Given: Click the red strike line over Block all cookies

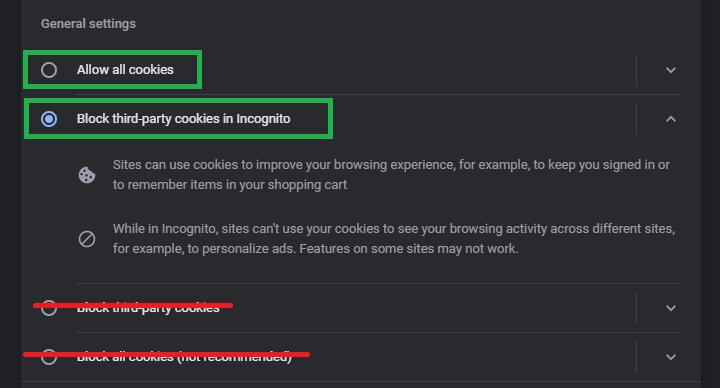Looking at the screenshot, I should click(x=166, y=354).
